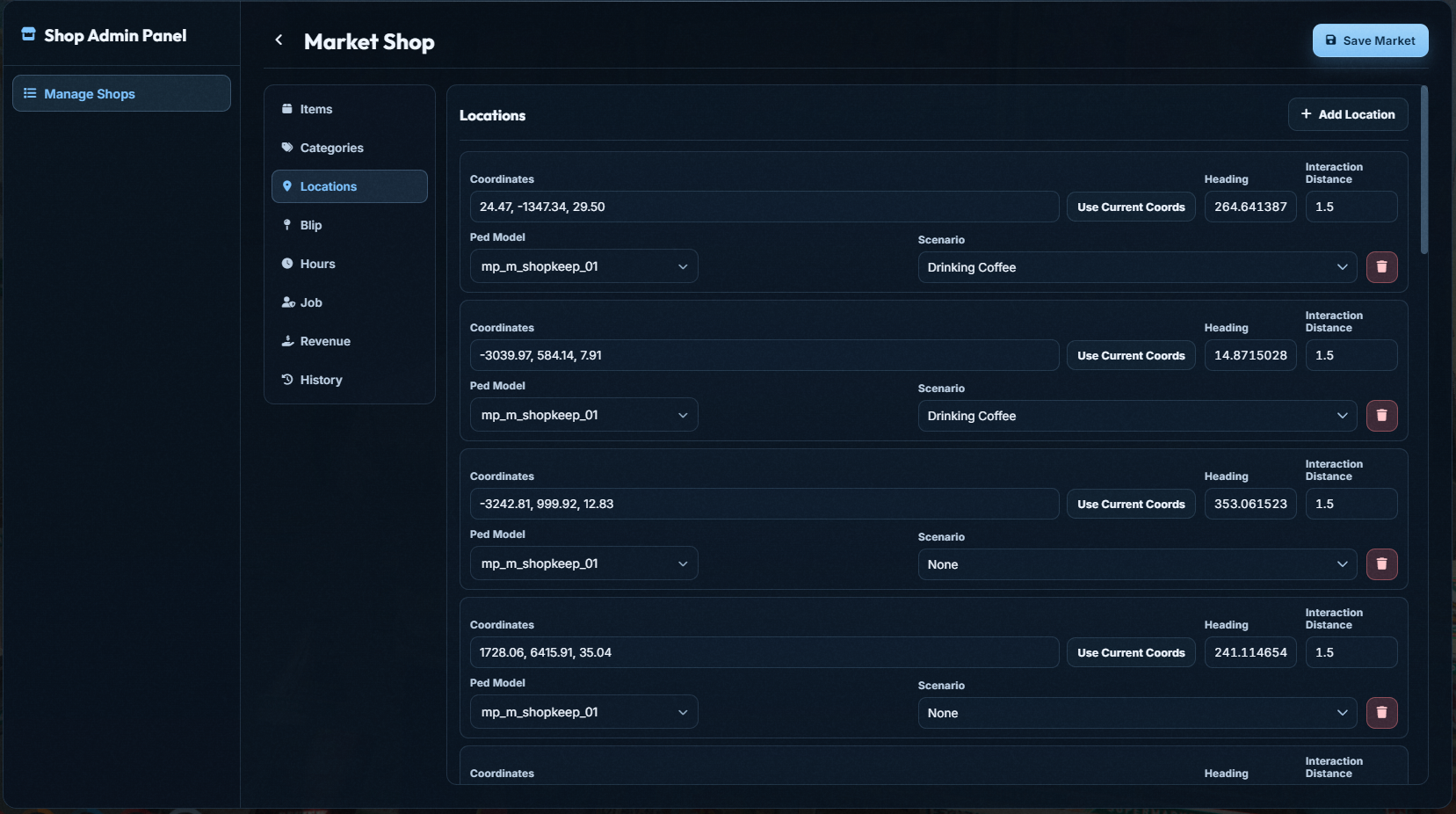Viewport: 1456px width, 814px height.
Task: Open the Revenue section
Action: [x=350, y=341]
